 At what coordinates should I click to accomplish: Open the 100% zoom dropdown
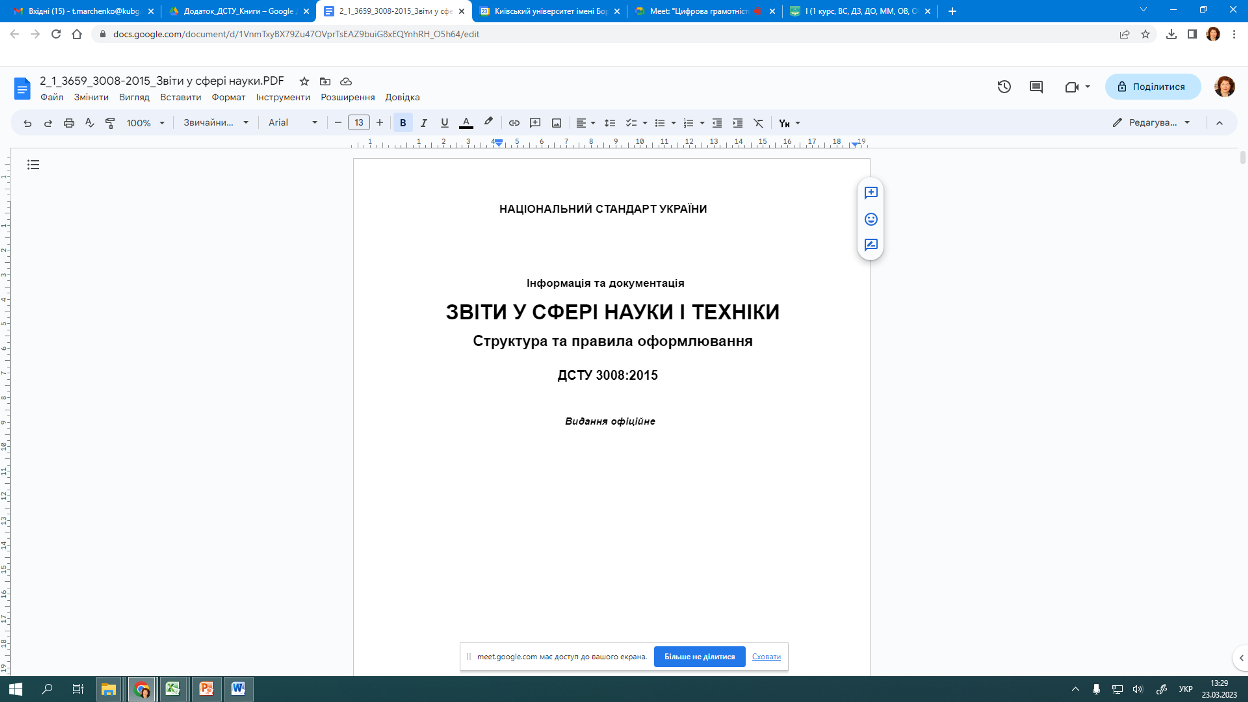coord(144,123)
